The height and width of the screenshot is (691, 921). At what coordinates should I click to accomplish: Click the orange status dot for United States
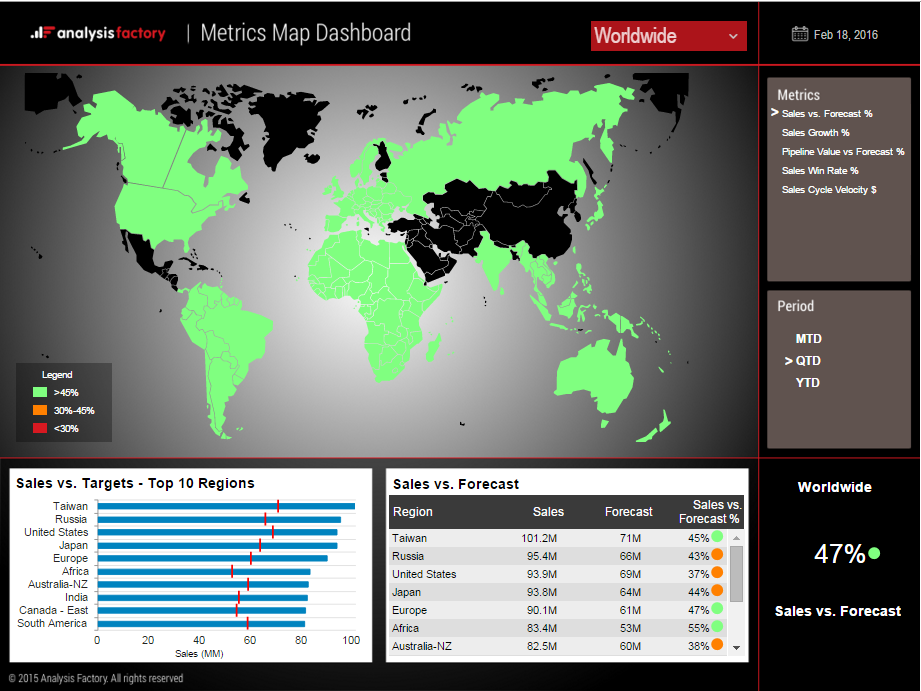click(717, 574)
